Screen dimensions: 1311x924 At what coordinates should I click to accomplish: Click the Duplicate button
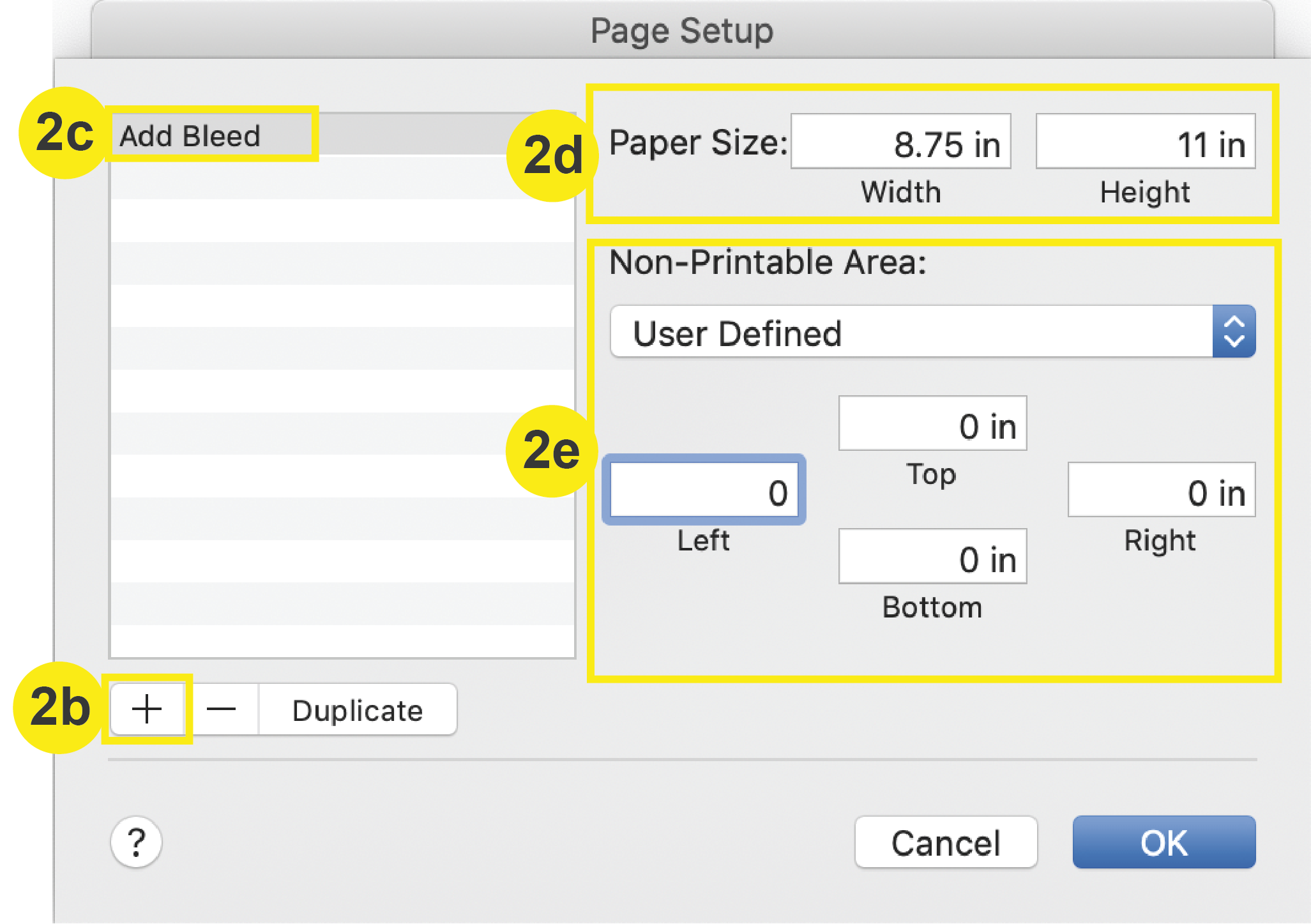(356, 709)
